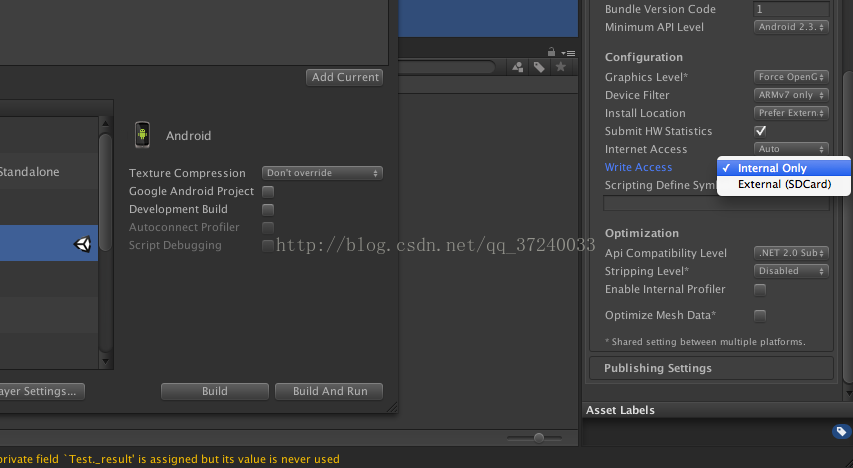This screenshot has height=468, width=853.
Task: Toggle Autoconnect Profiler checkbox
Action: tap(268, 227)
